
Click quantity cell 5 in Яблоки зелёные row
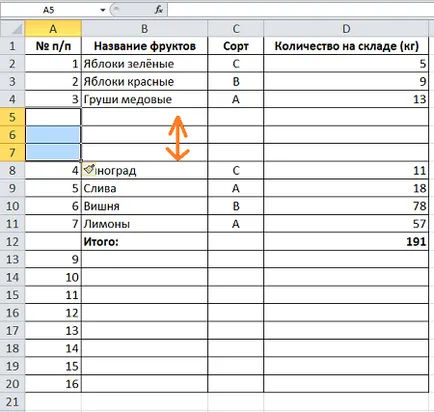[x=346, y=64]
